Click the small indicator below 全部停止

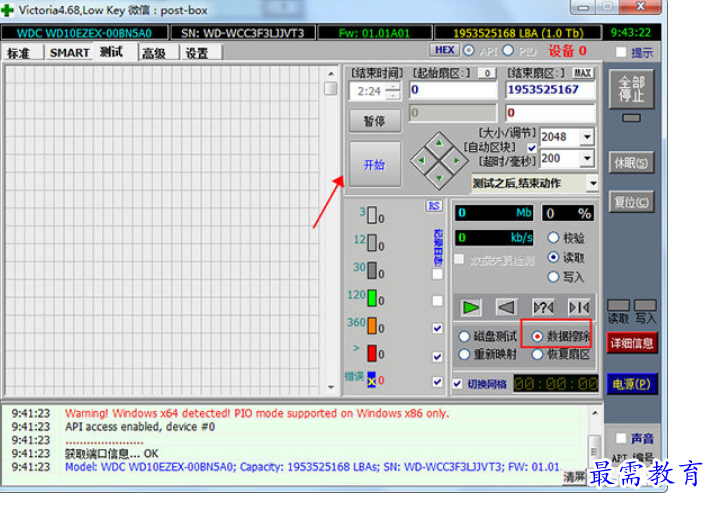631,118
